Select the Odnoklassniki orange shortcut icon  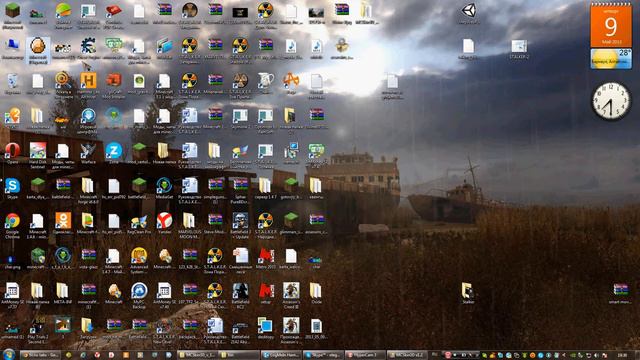pyautogui.click(x=63, y=223)
